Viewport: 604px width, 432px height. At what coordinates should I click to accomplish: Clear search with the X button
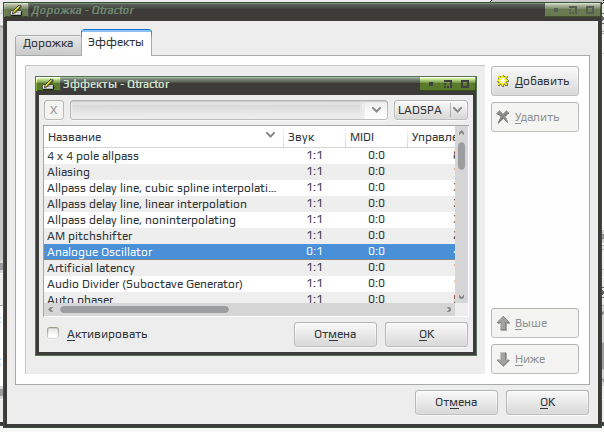click(x=54, y=110)
